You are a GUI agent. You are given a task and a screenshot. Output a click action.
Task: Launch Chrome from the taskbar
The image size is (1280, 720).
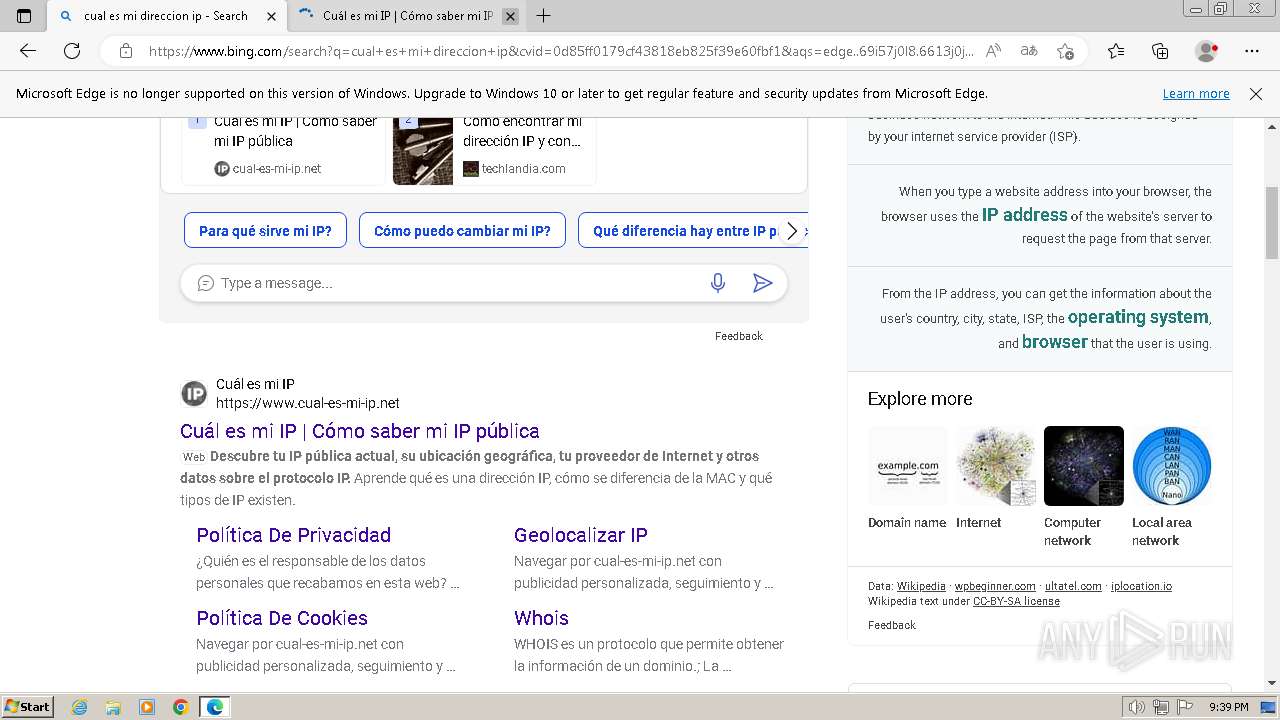pyautogui.click(x=180, y=707)
